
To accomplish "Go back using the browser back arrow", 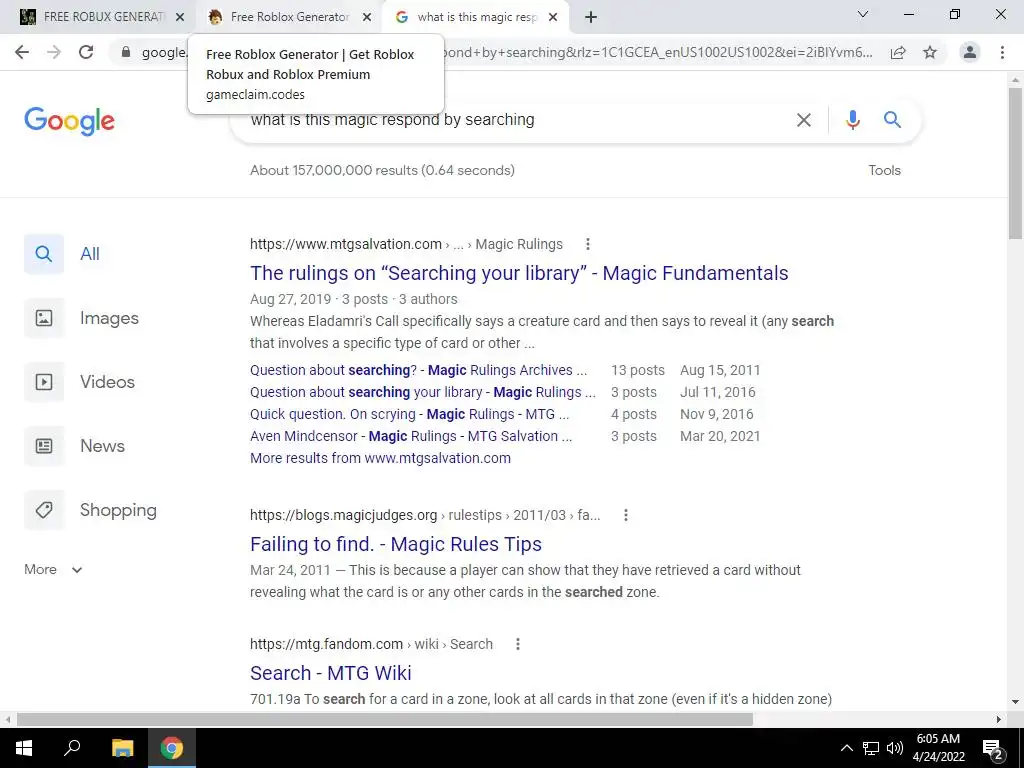I will coord(22,52).
